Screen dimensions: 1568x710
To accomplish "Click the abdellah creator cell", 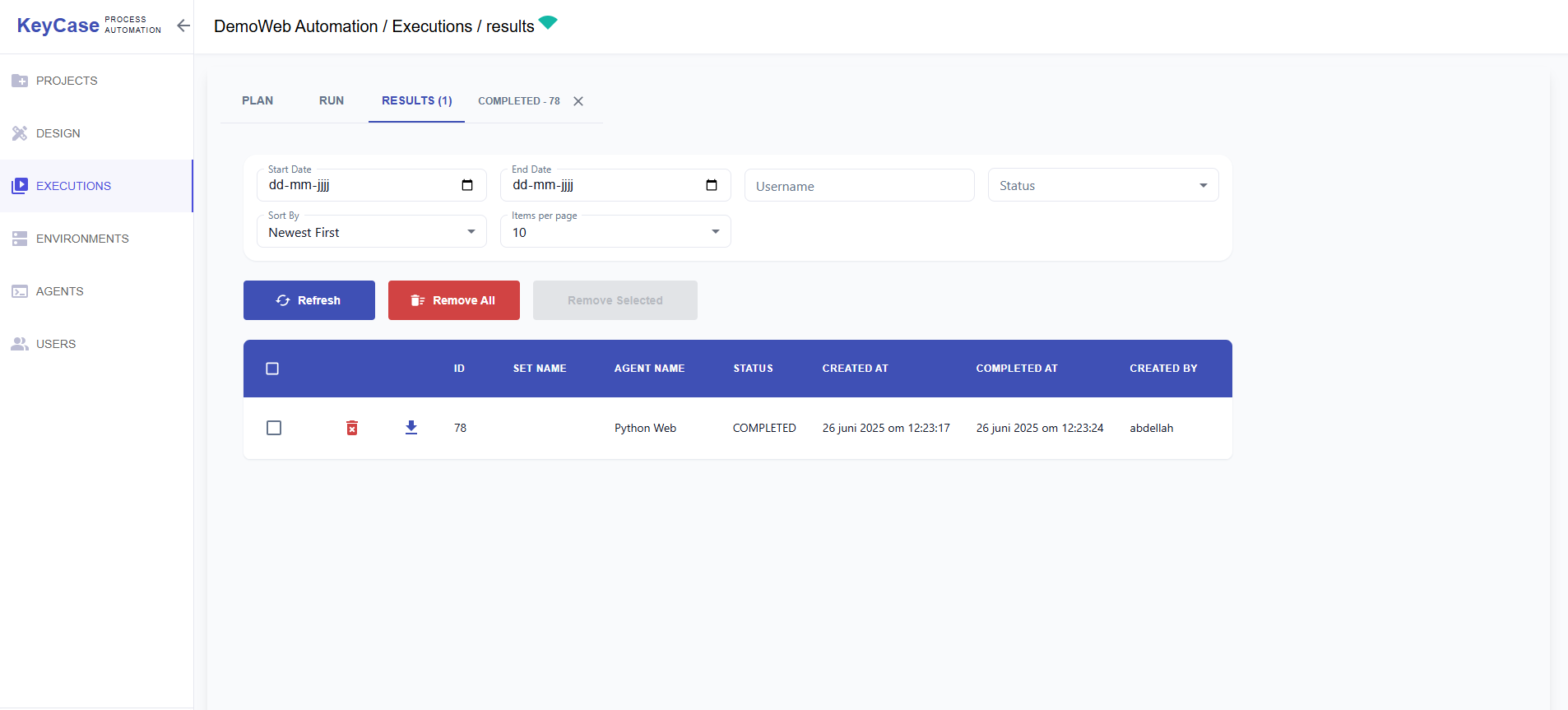I will tap(1152, 428).
